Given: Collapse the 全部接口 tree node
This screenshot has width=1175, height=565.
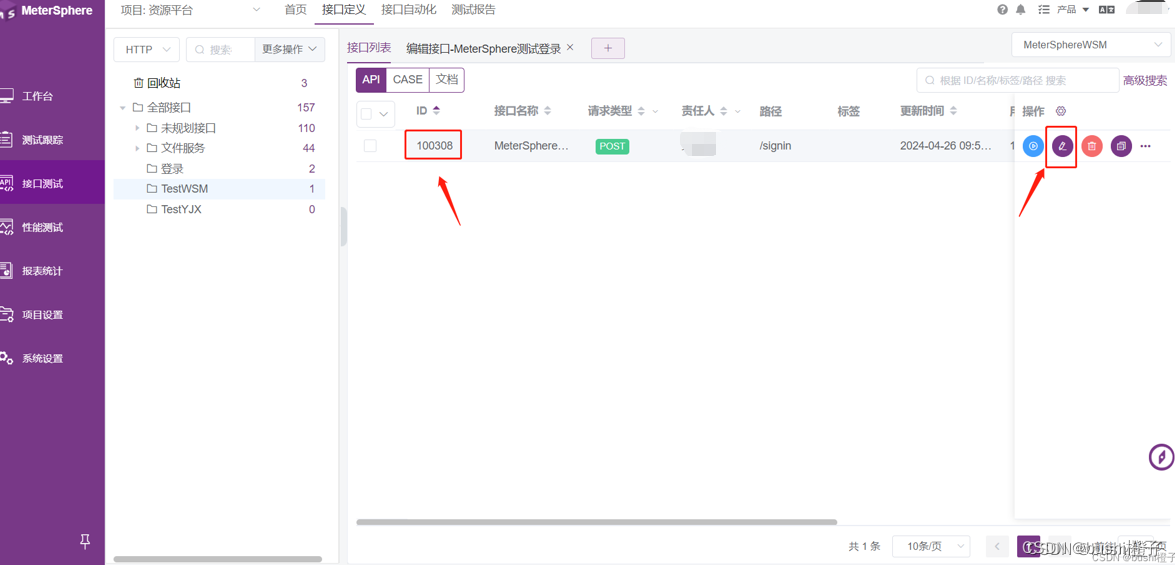Looking at the screenshot, I should [123, 108].
